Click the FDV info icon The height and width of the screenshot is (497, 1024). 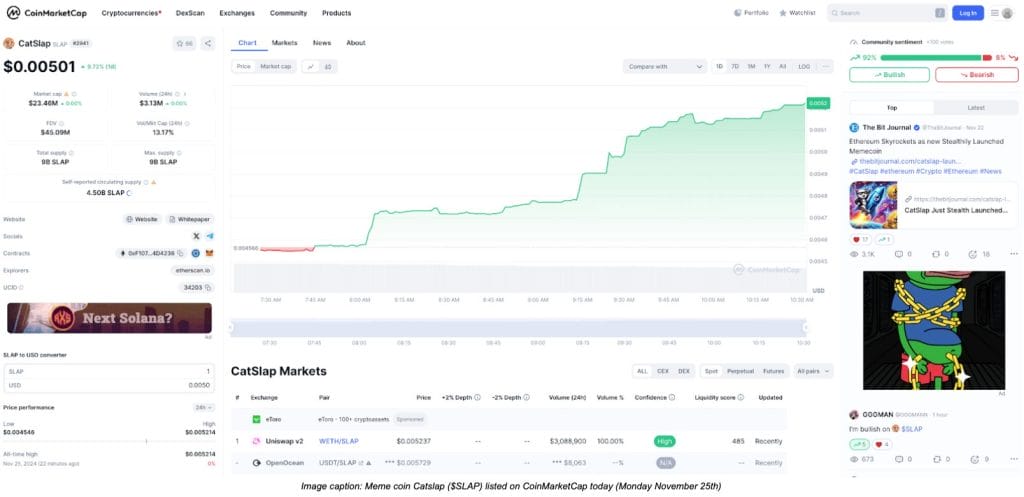61,123
